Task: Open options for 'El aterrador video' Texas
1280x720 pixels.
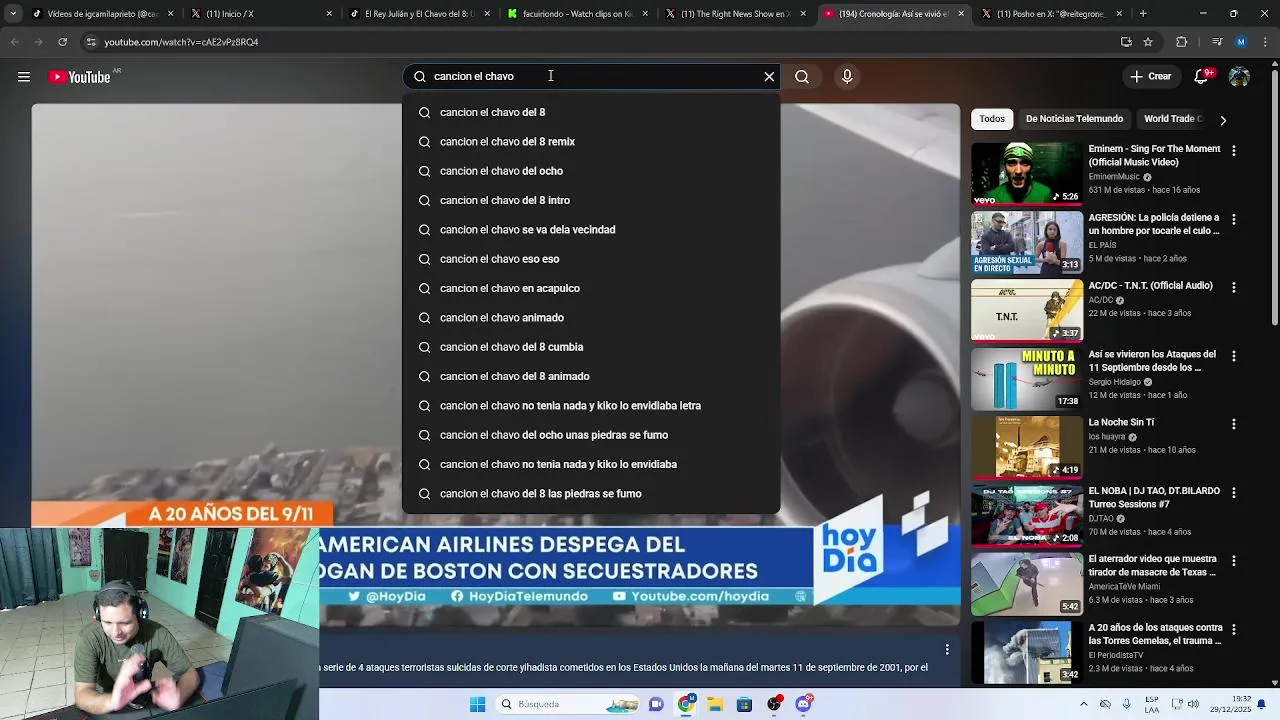Action: [1233, 561]
